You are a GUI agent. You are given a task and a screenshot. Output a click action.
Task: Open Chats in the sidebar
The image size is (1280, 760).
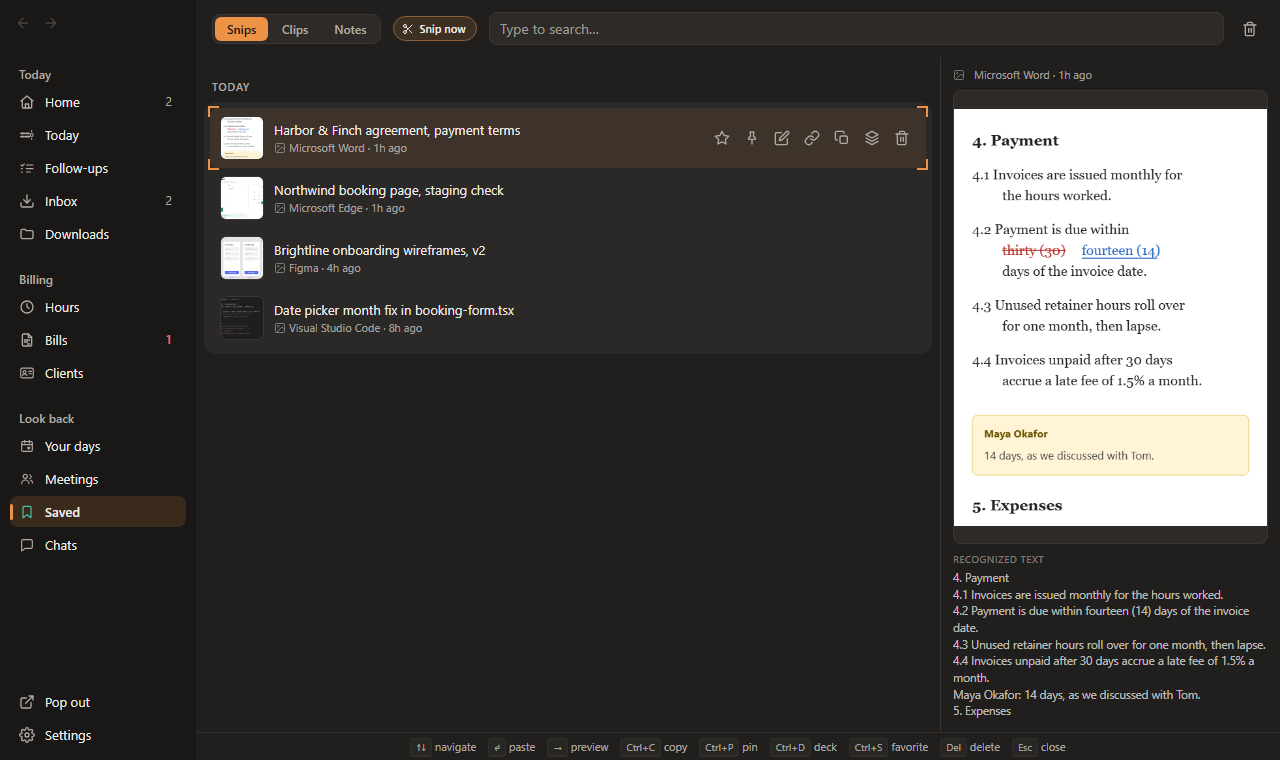click(x=98, y=545)
